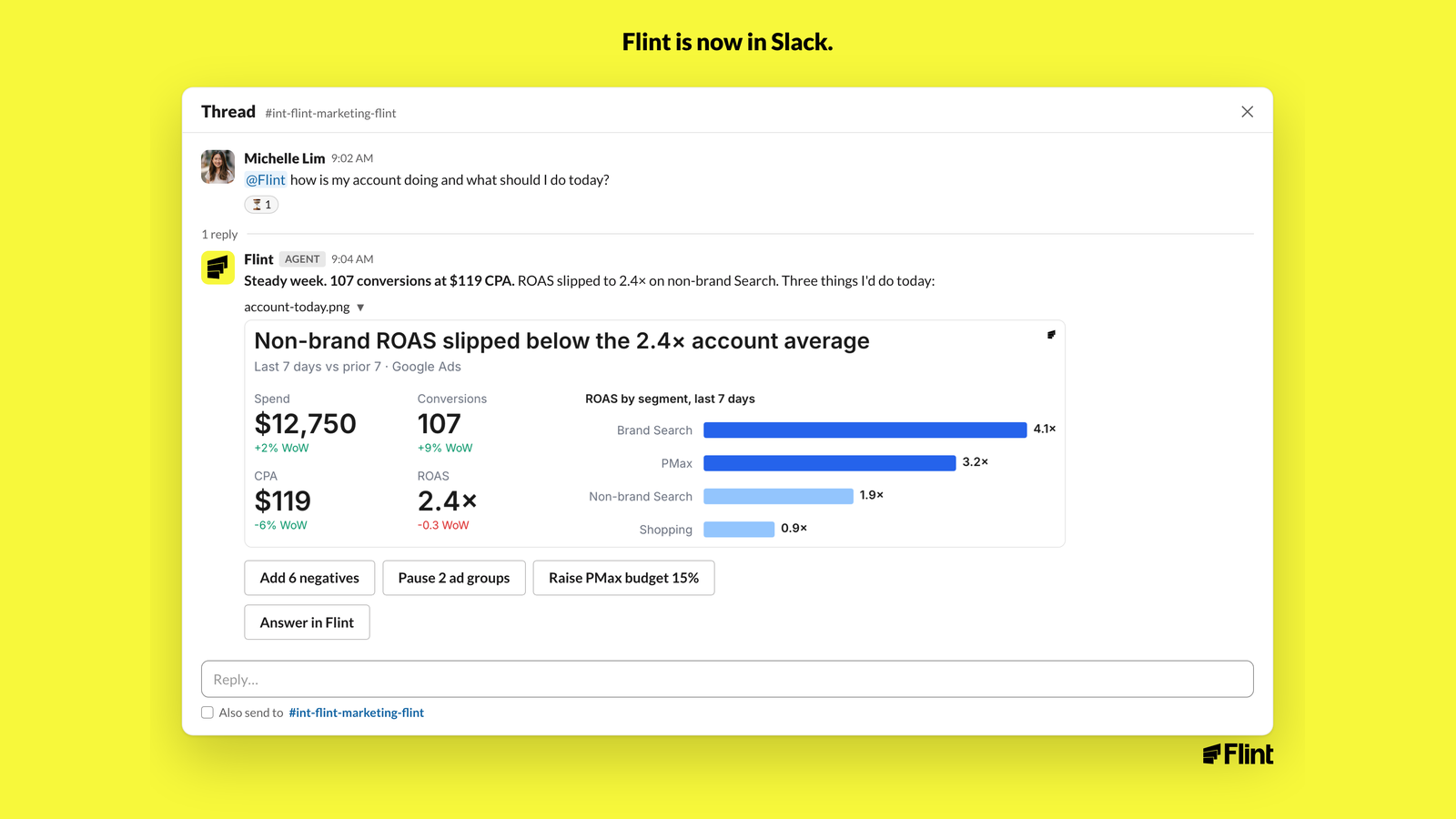The height and width of the screenshot is (819, 1456).
Task: Click the channel name in thread header
Action: [330, 114]
